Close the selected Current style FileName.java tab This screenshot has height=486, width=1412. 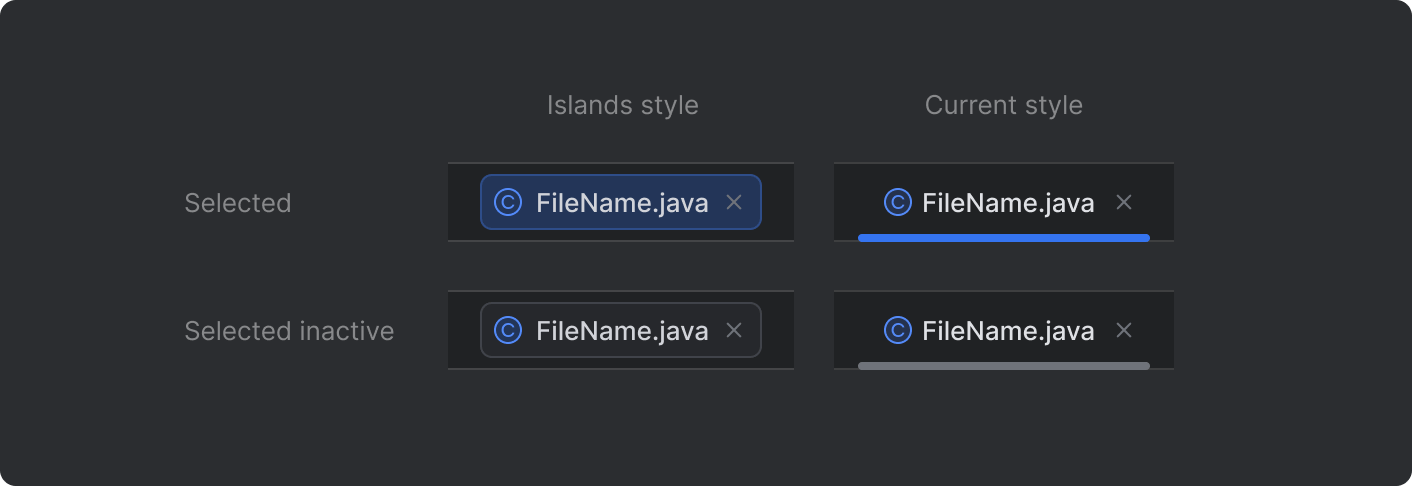pyautogui.click(x=1124, y=202)
